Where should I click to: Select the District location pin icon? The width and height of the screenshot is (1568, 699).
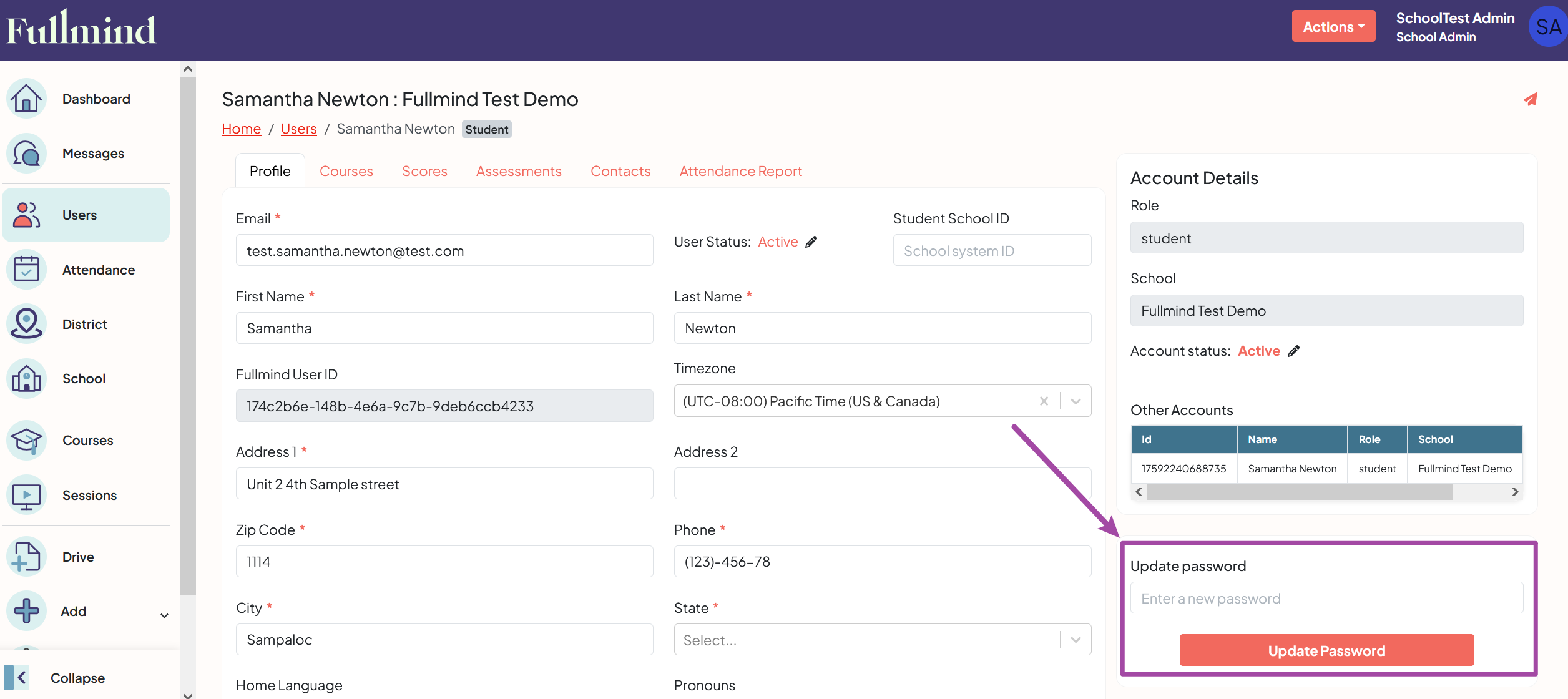pos(26,323)
